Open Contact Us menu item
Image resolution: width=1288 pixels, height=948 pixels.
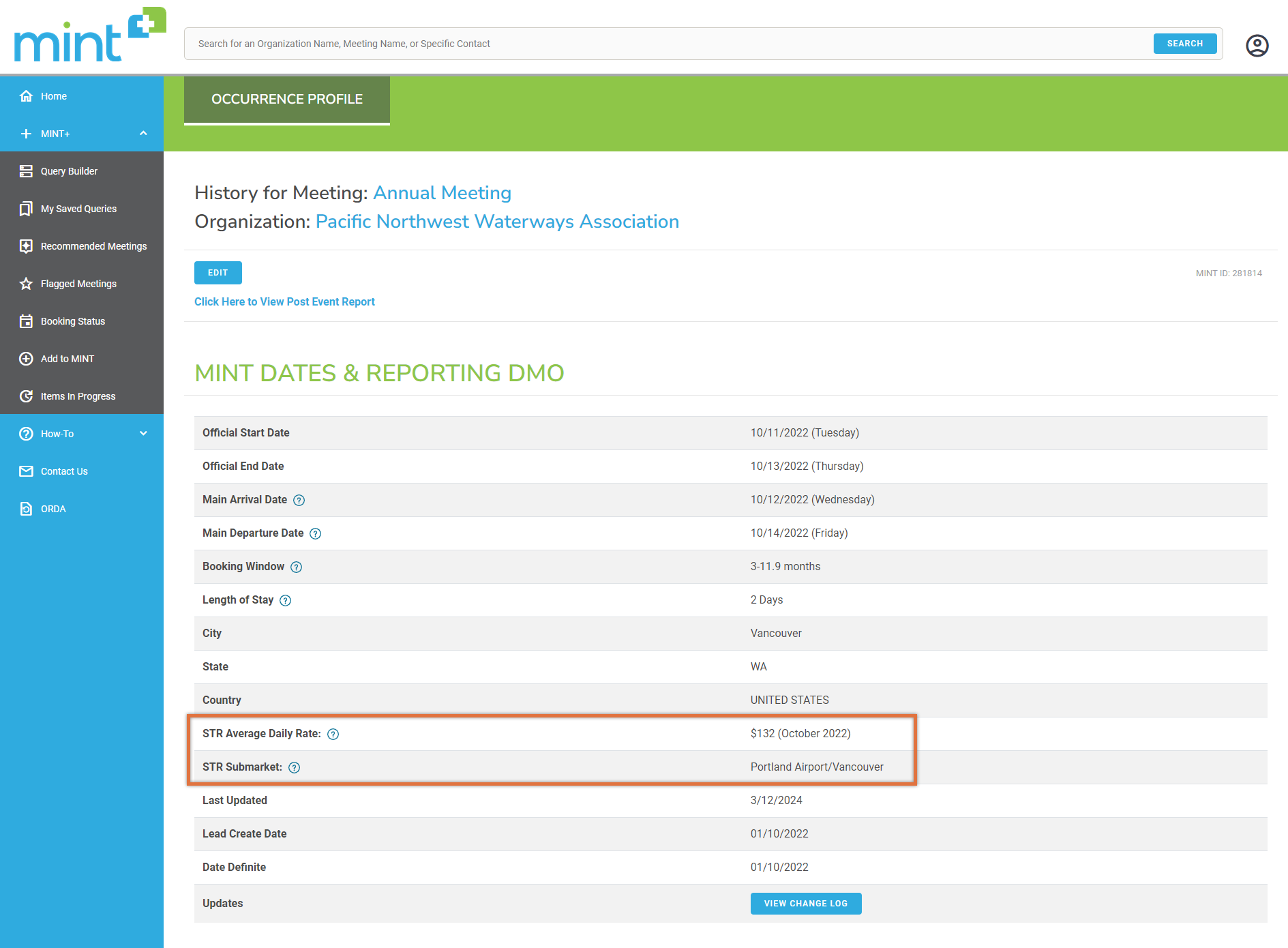[x=82, y=471]
